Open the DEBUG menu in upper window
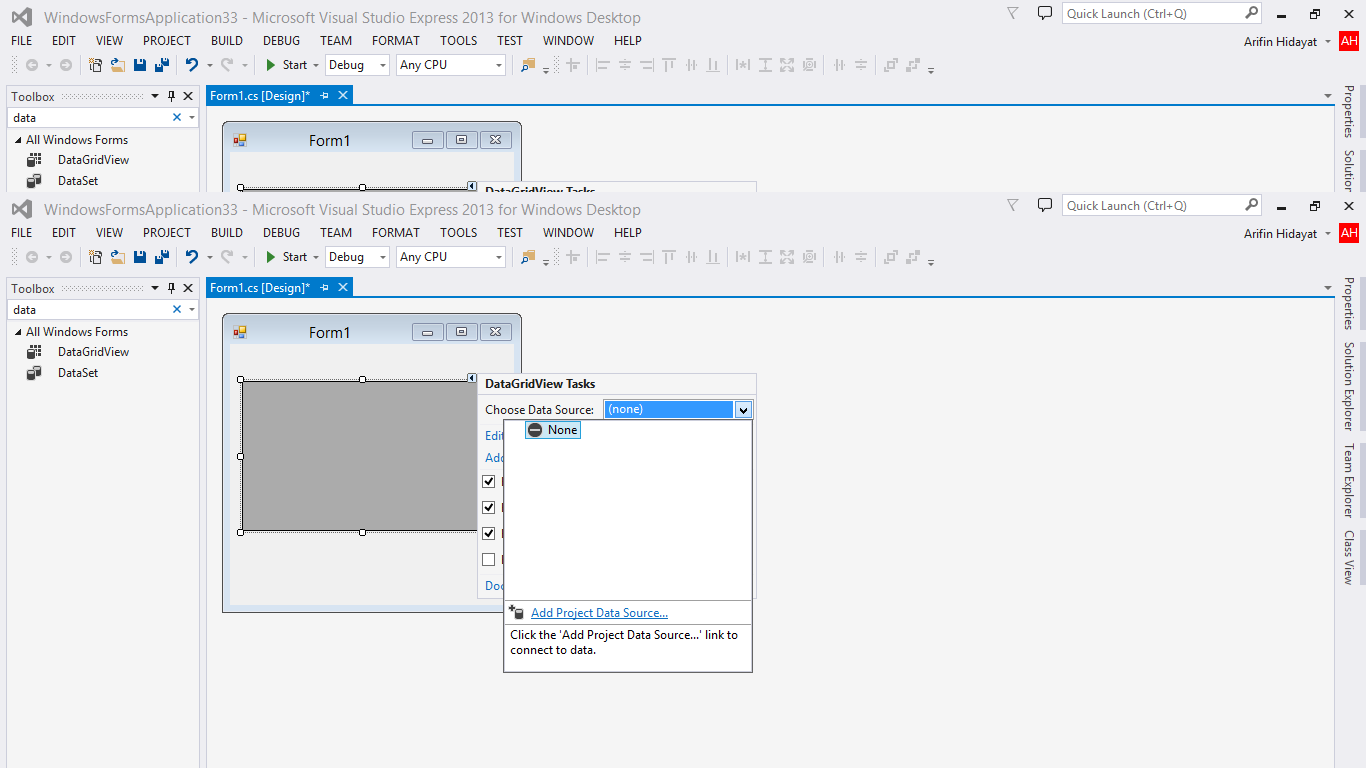Image resolution: width=1366 pixels, height=768 pixels. 282,41
